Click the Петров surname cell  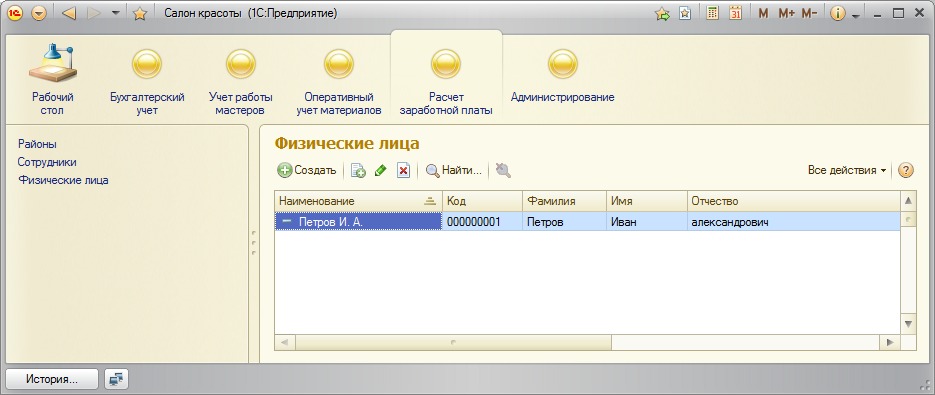coord(565,222)
